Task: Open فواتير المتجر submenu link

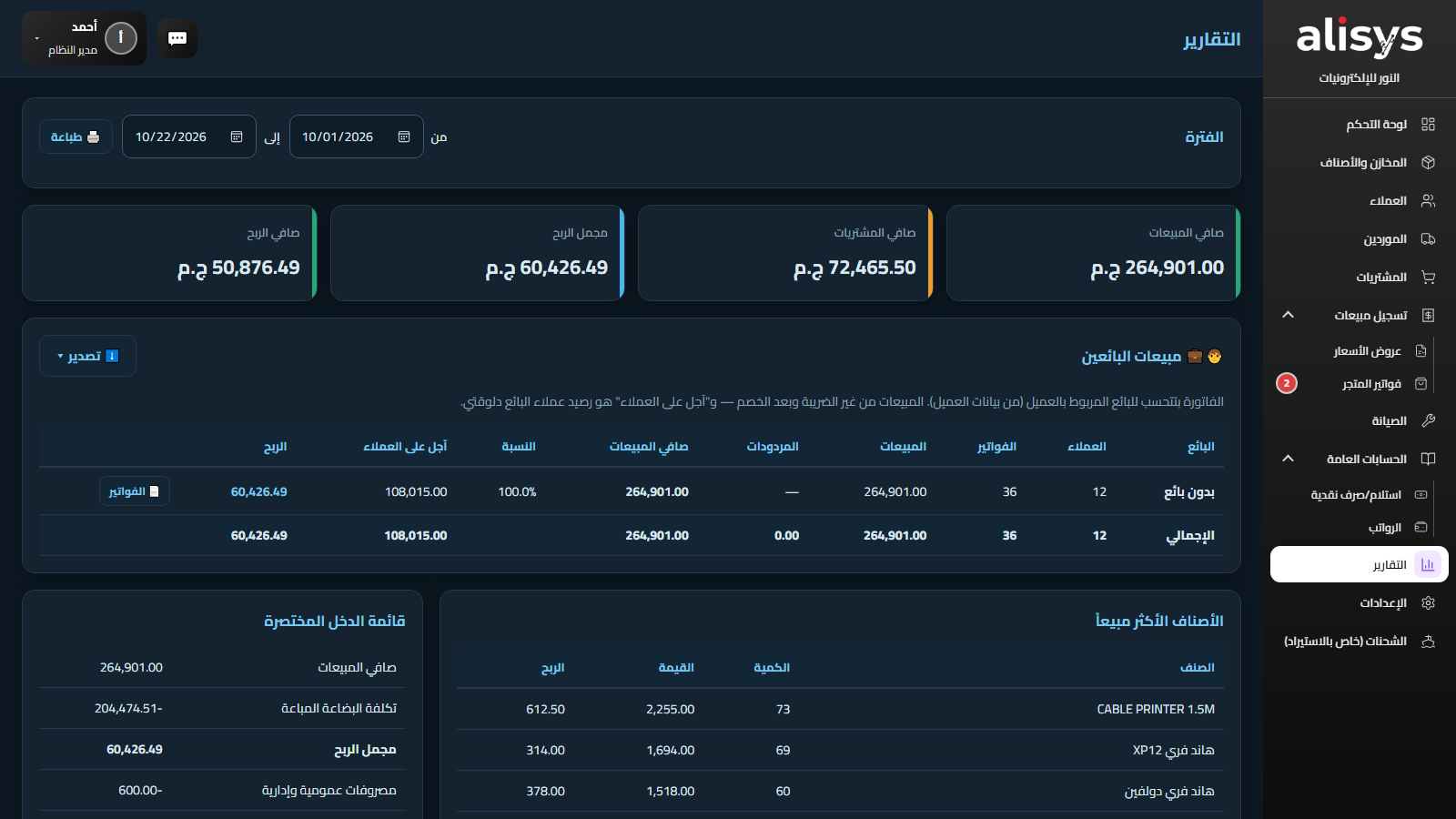Action: tap(1371, 383)
